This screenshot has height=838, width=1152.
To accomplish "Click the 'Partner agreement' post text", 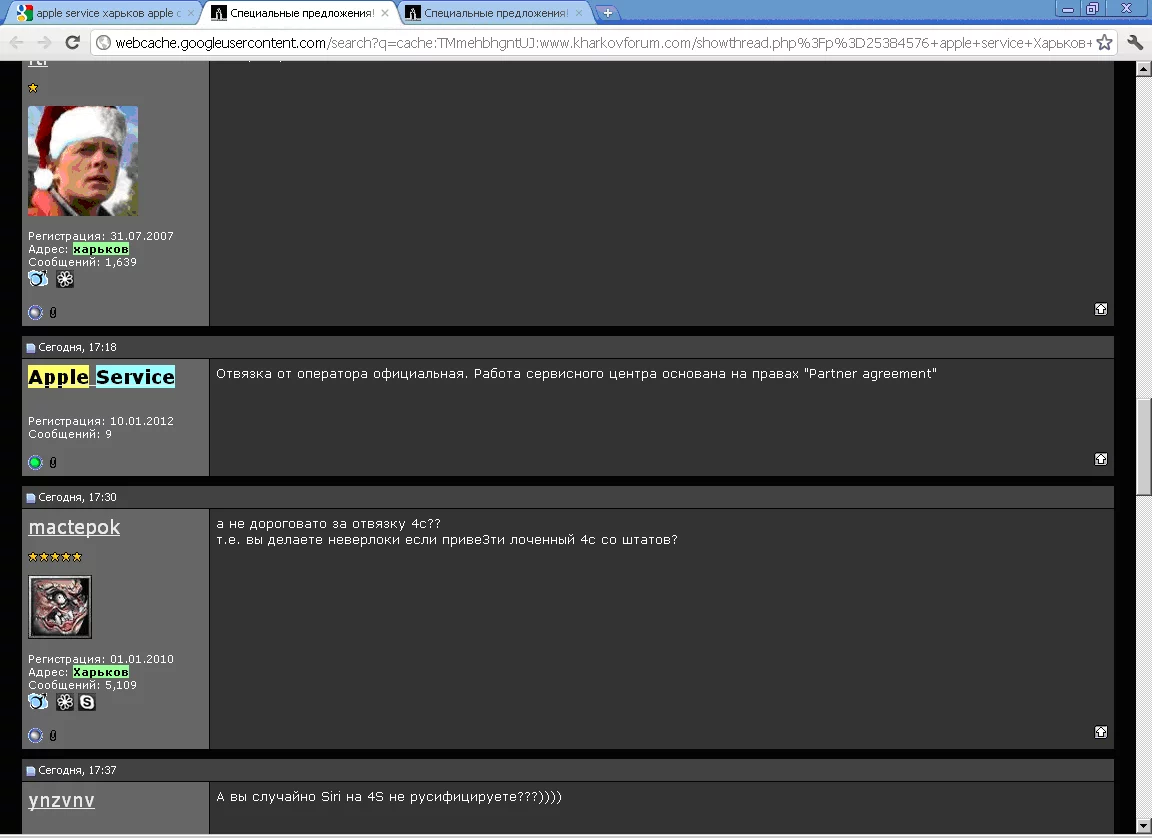I will pyautogui.click(x=576, y=374).
